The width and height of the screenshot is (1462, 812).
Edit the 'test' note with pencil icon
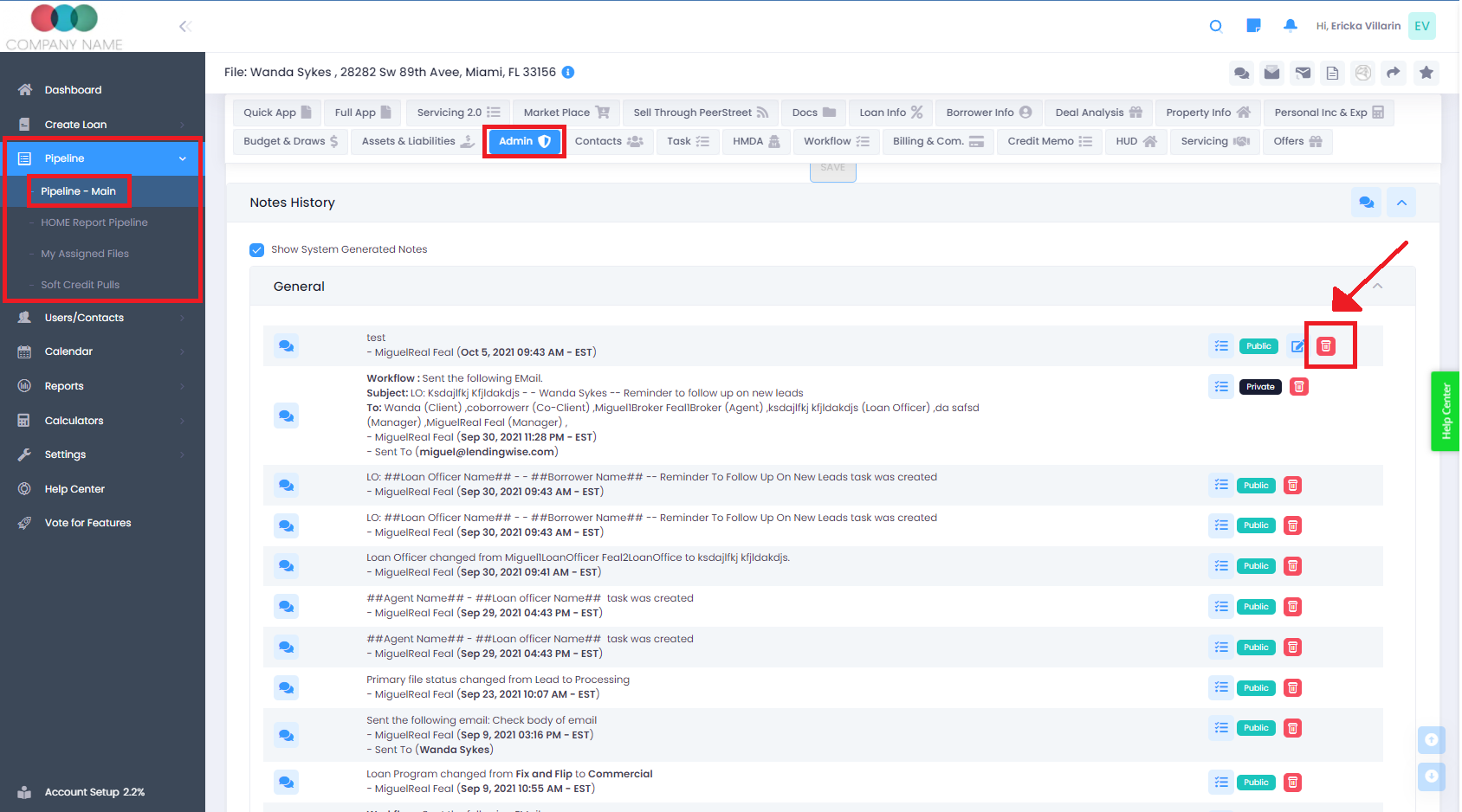click(1297, 346)
